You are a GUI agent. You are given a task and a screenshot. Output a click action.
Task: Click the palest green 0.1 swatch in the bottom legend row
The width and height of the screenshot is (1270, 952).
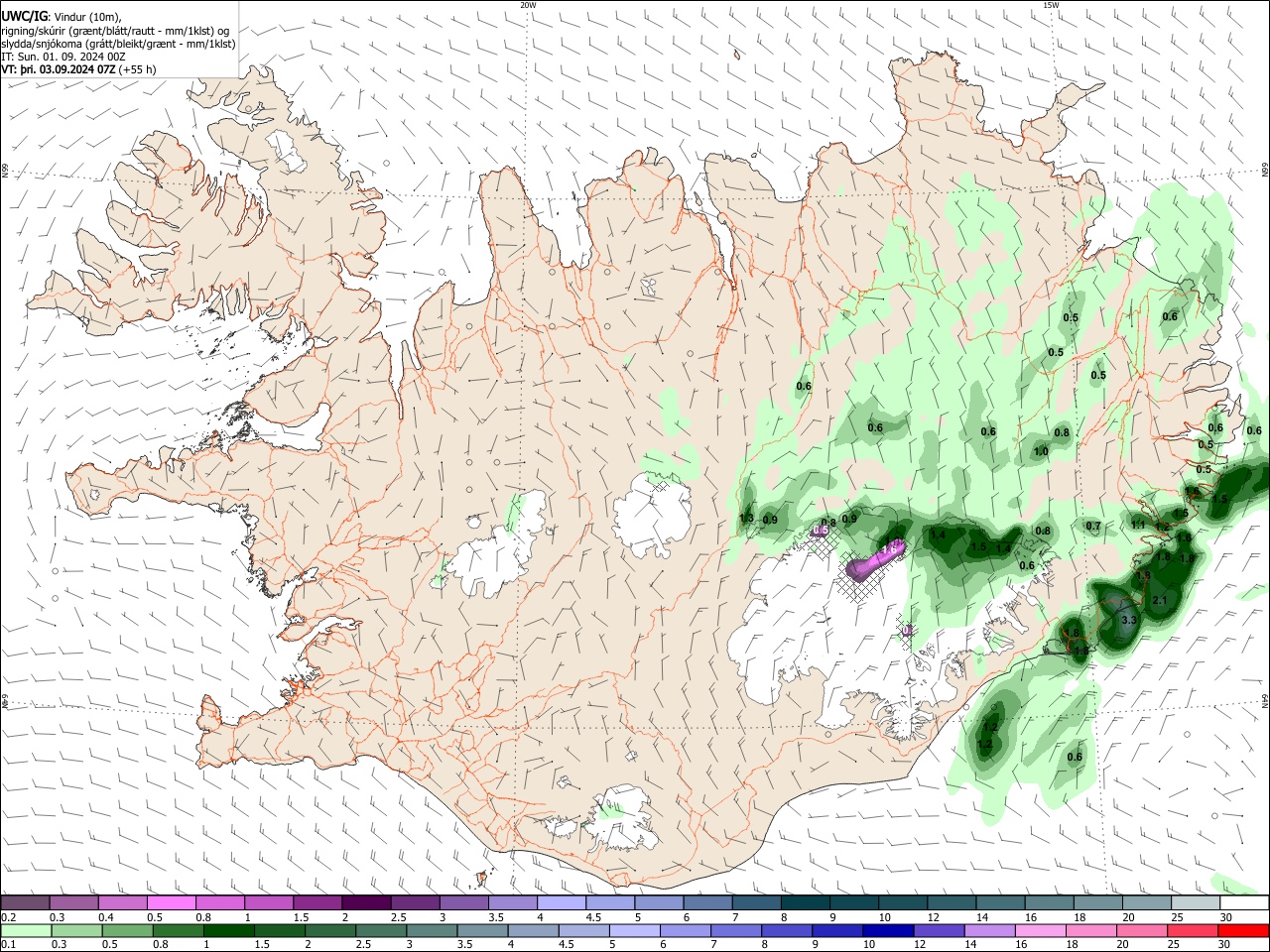tap(26, 931)
